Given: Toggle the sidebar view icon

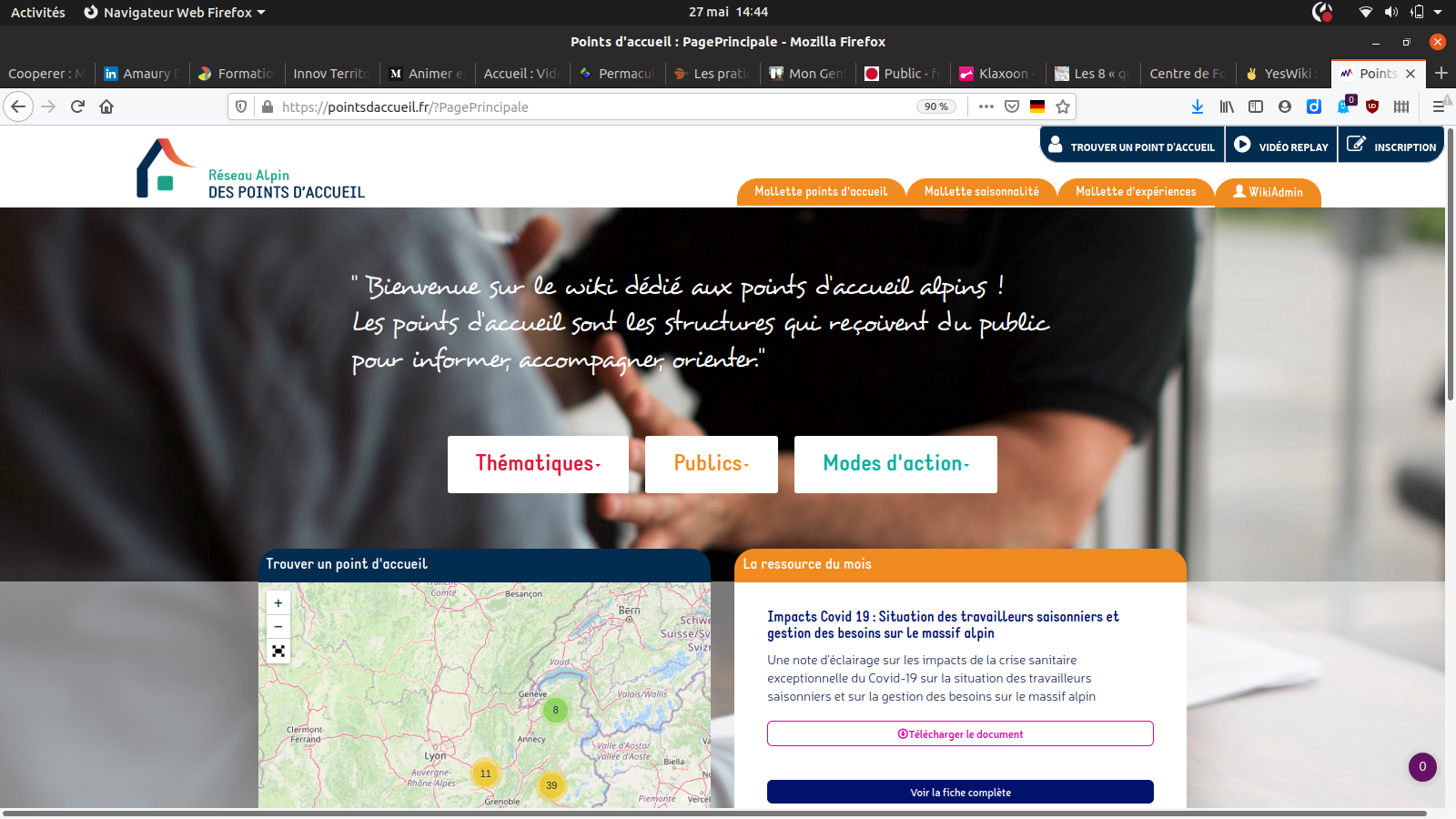Looking at the screenshot, I should [1256, 106].
